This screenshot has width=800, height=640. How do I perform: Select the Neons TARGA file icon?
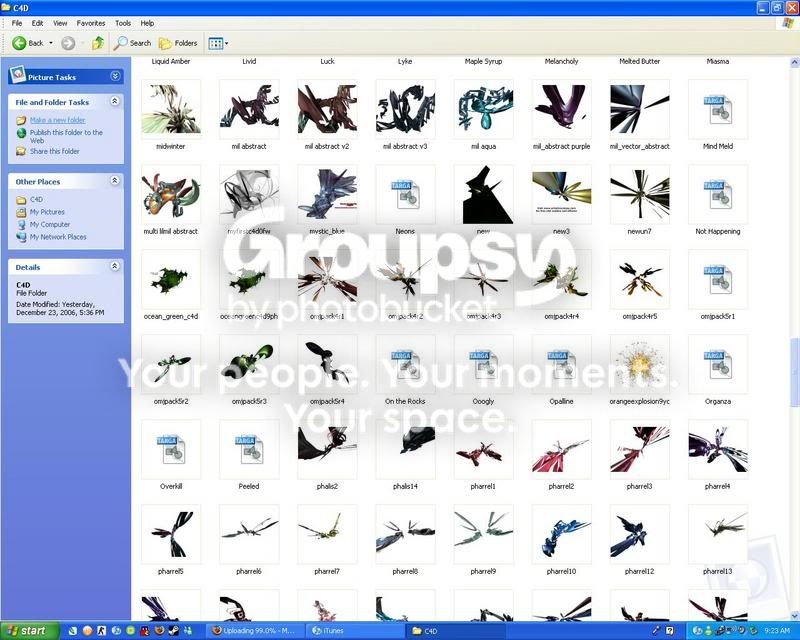pos(405,194)
